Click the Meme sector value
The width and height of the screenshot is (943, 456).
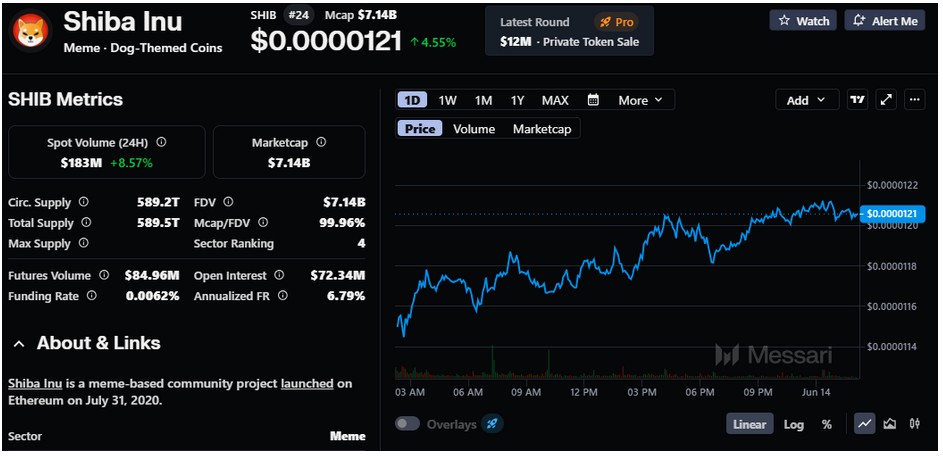348,436
